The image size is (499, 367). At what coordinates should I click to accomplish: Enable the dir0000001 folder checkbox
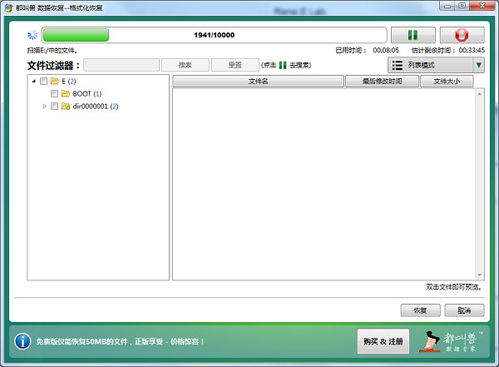[x=54, y=106]
